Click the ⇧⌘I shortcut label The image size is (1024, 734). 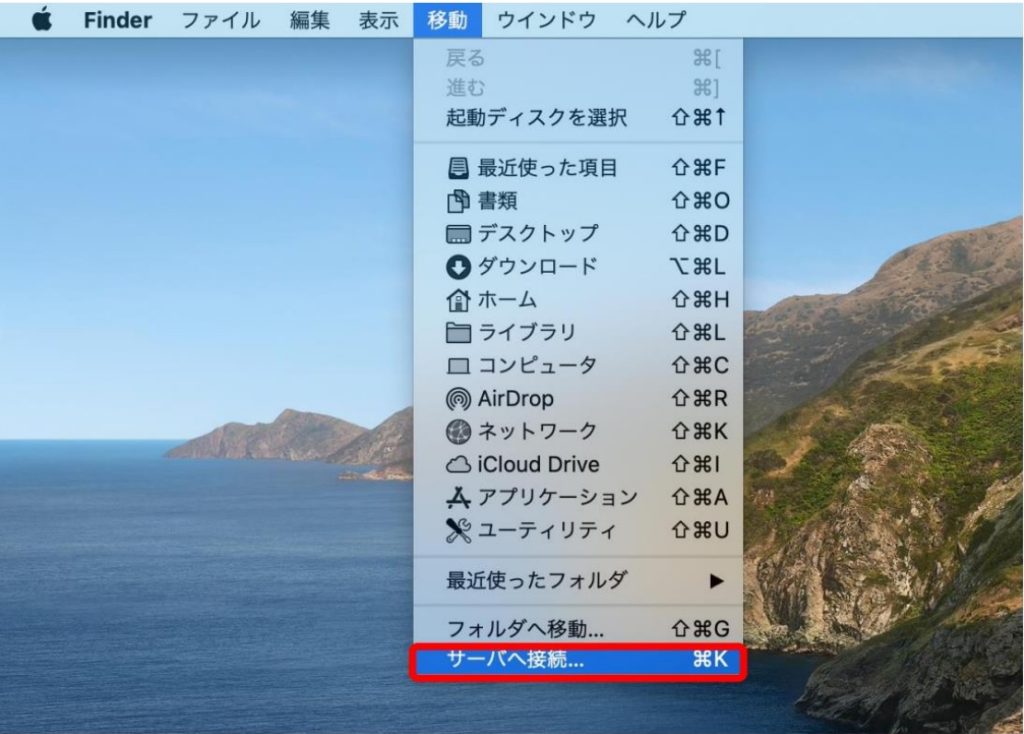point(697,464)
